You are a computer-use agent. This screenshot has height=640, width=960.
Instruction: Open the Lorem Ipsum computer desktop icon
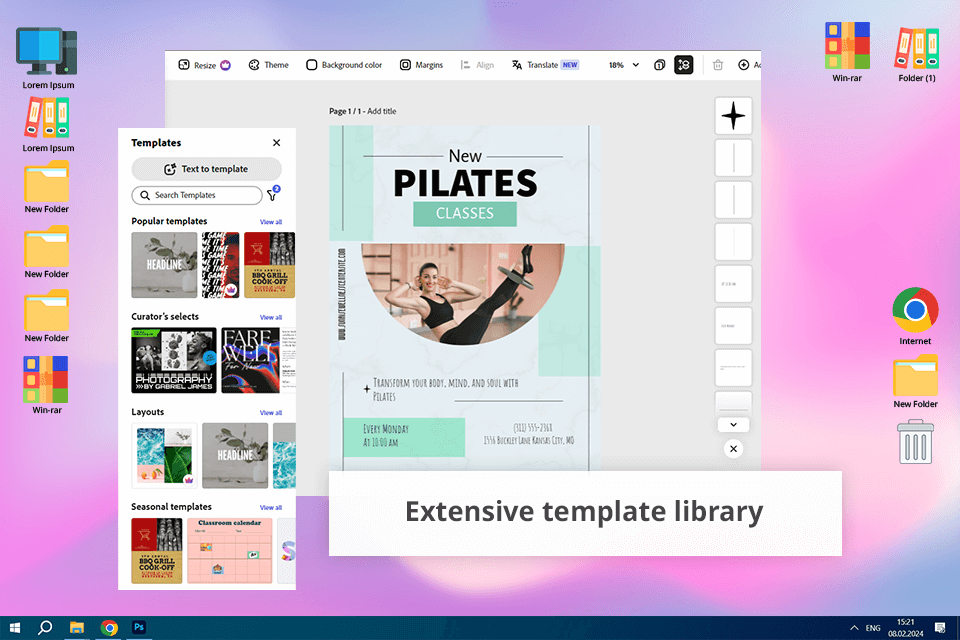(48, 59)
